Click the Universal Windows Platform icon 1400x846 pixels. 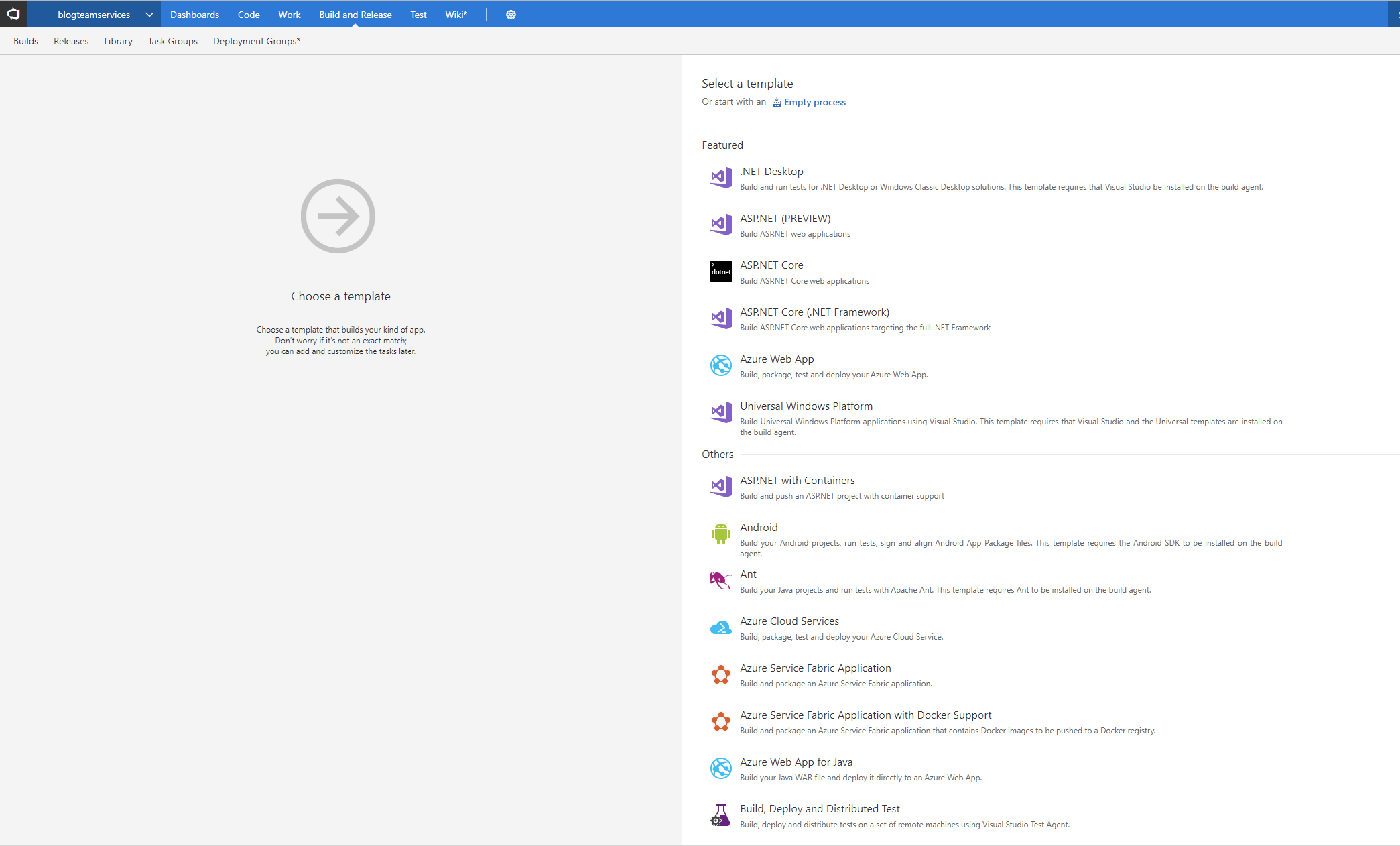tap(721, 412)
